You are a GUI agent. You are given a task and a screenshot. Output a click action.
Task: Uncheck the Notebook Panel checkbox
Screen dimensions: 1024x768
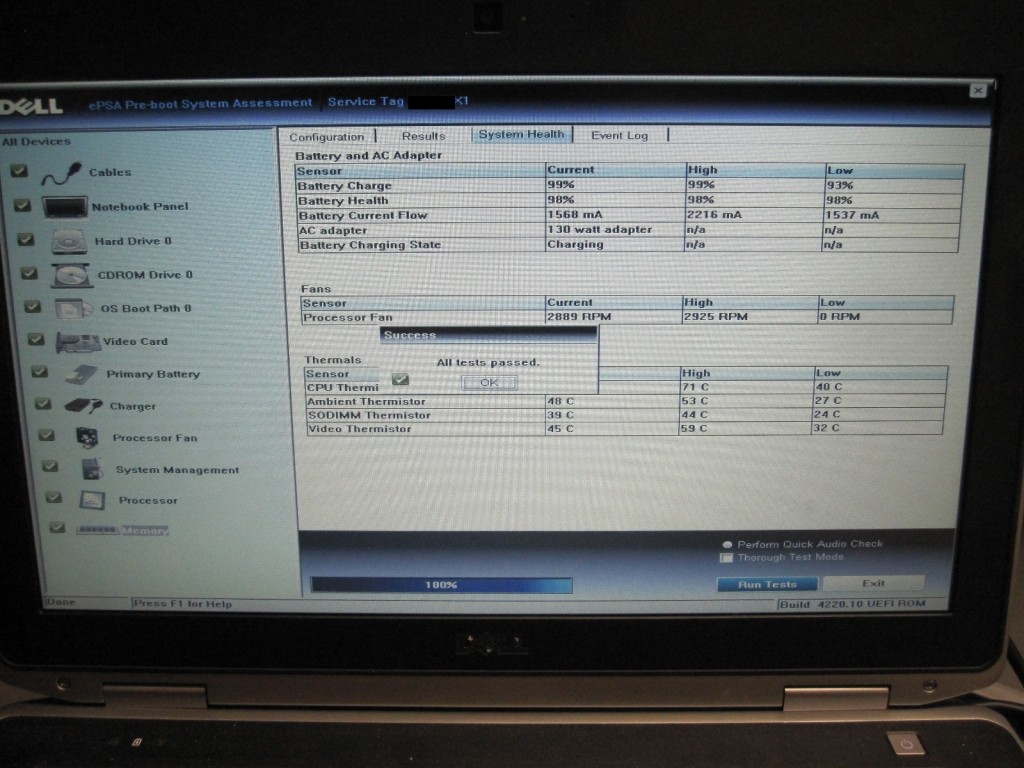click(22, 205)
